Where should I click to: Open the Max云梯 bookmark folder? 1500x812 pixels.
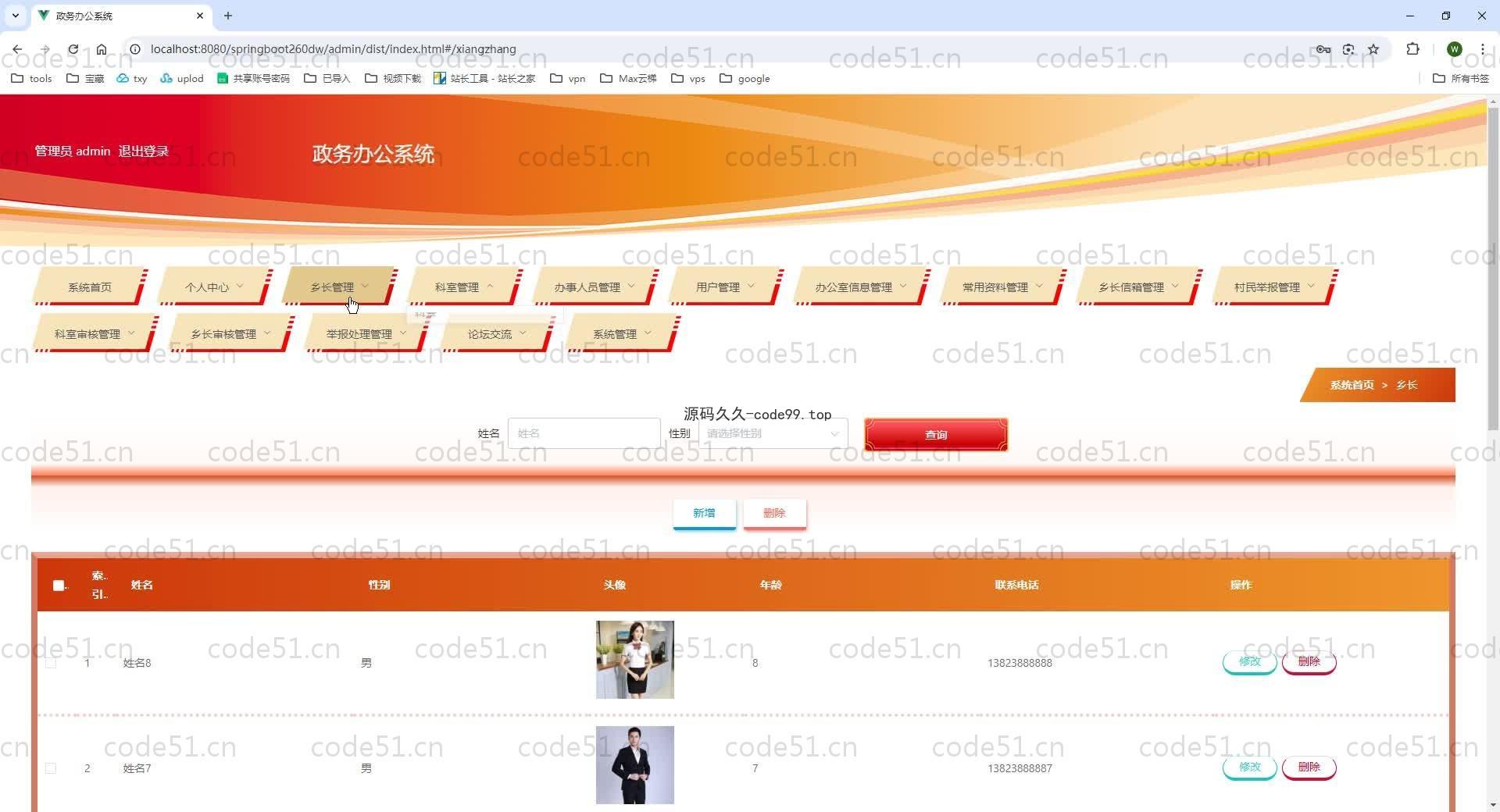click(x=628, y=79)
